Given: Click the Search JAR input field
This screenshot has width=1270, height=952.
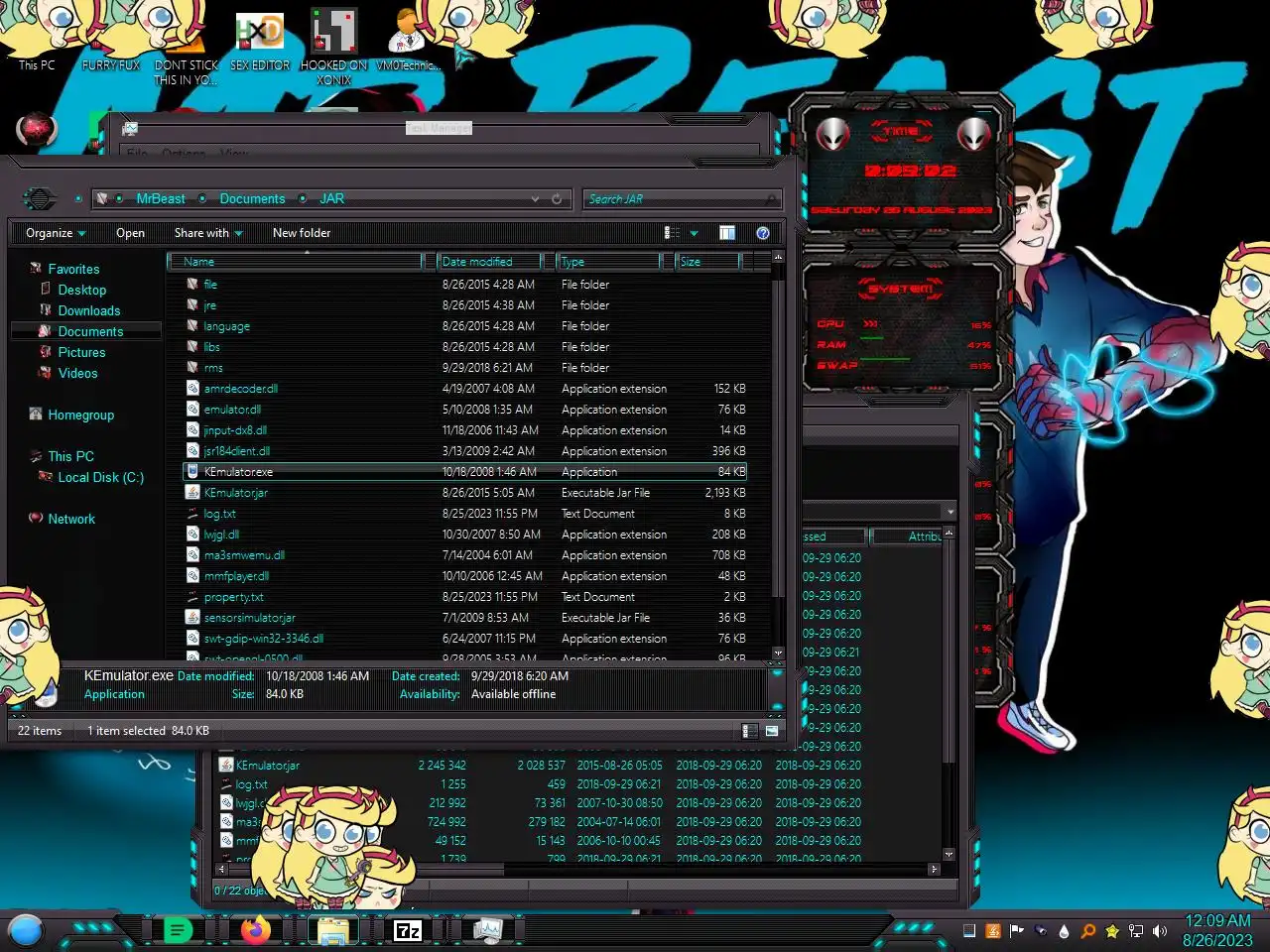Looking at the screenshot, I should pyautogui.click(x=681, y=199).
